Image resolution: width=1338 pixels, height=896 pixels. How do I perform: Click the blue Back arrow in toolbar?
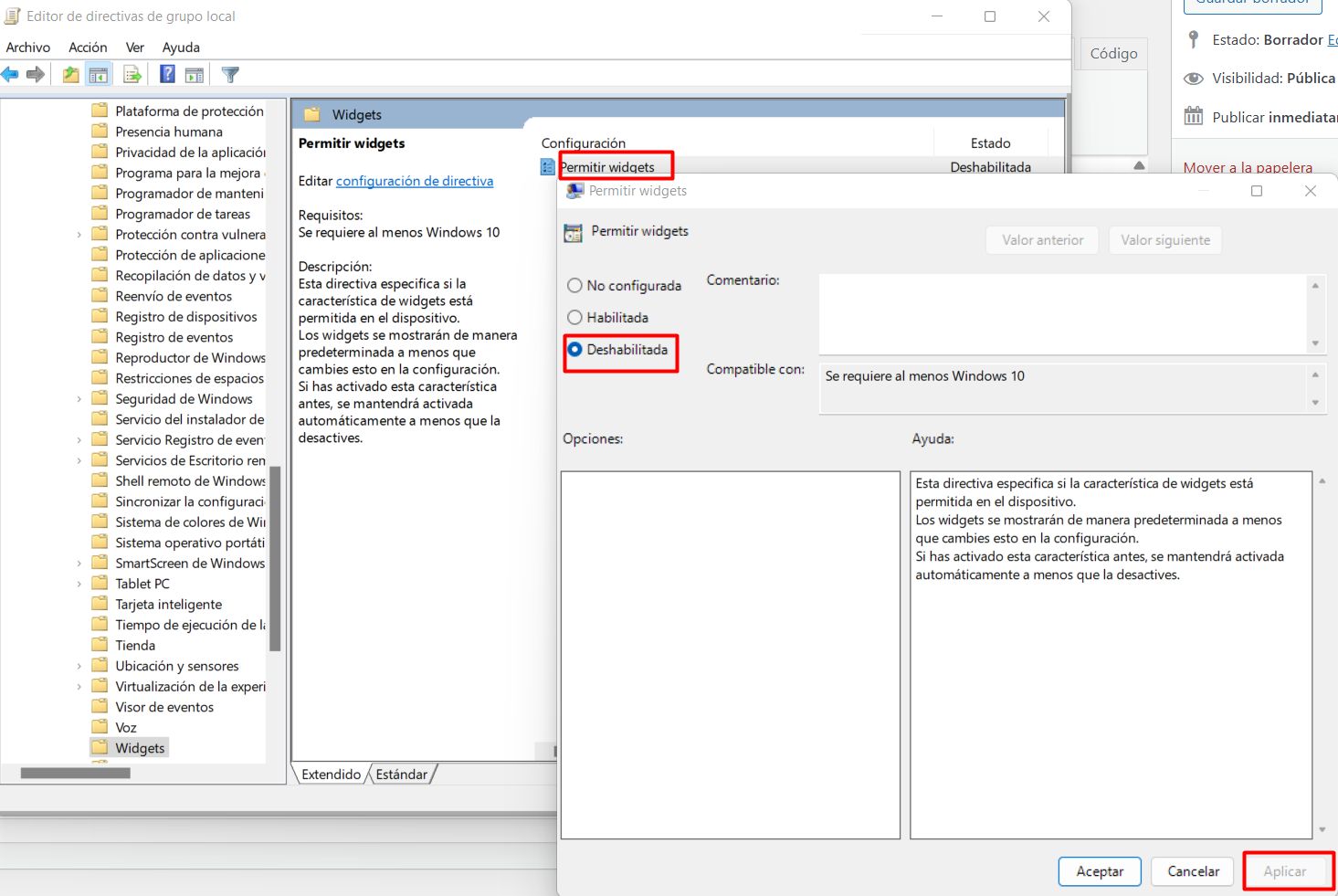[11, 75]
